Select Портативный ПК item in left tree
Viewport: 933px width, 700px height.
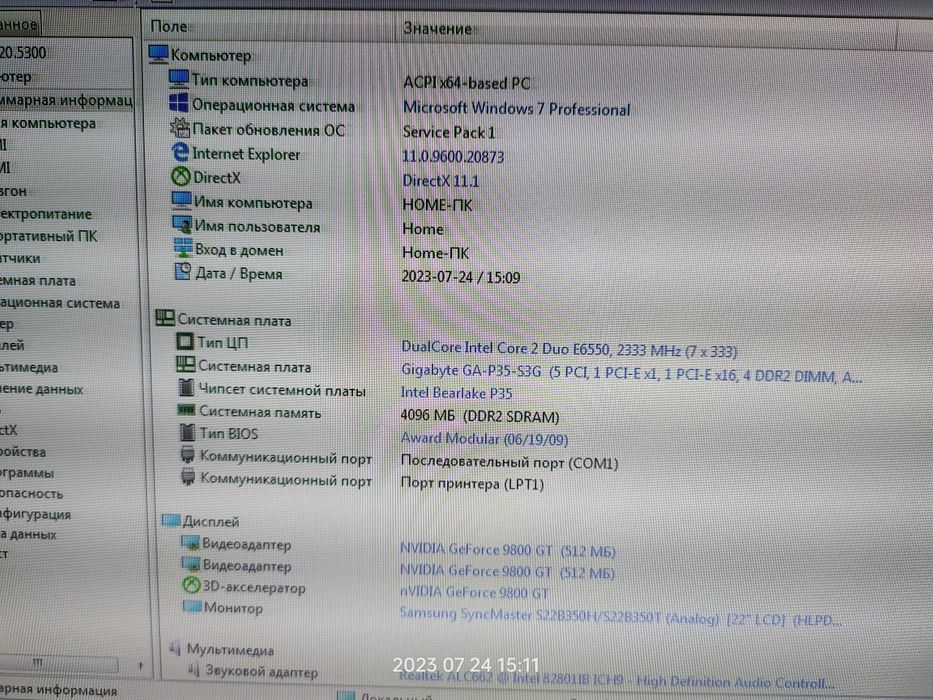(x=49, y=236)
